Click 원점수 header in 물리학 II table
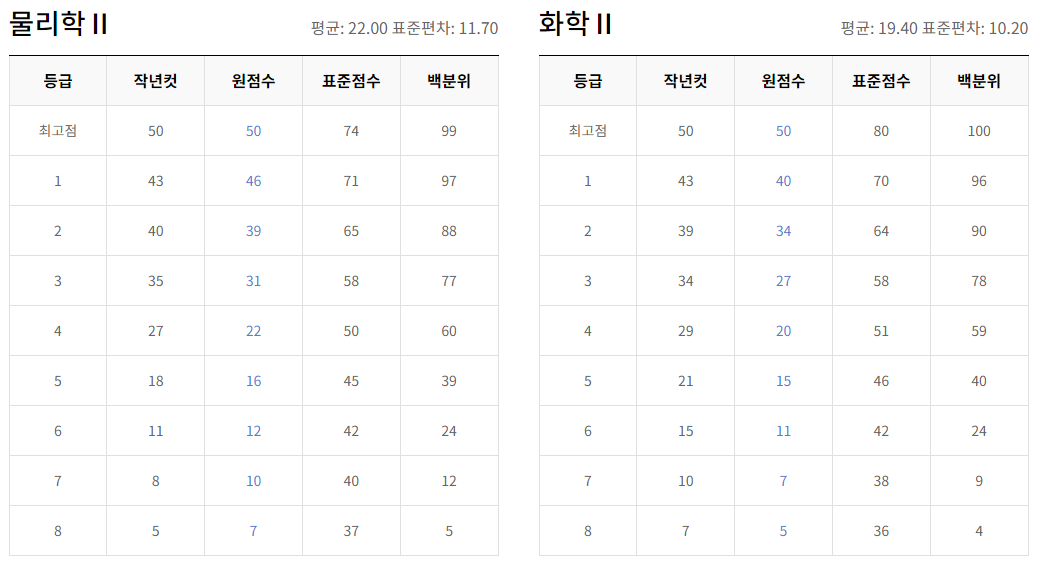Screen dimensions: 1040x565 253,81
